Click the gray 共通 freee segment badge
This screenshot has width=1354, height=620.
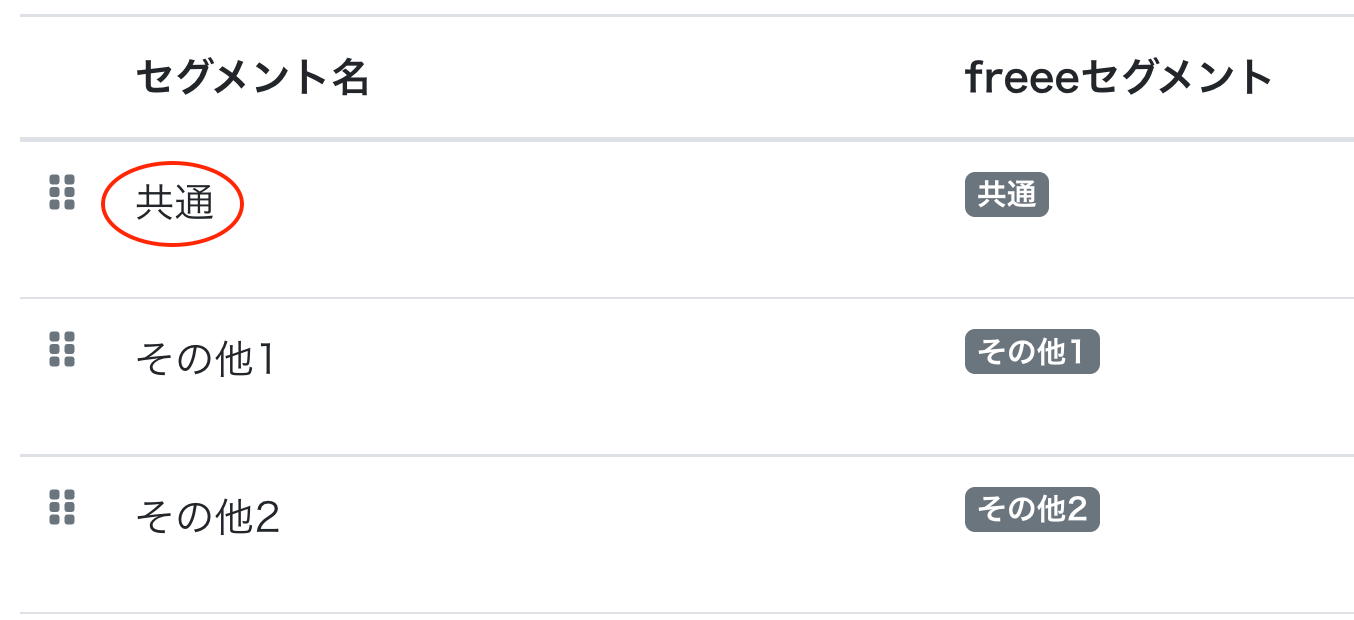1006,195
